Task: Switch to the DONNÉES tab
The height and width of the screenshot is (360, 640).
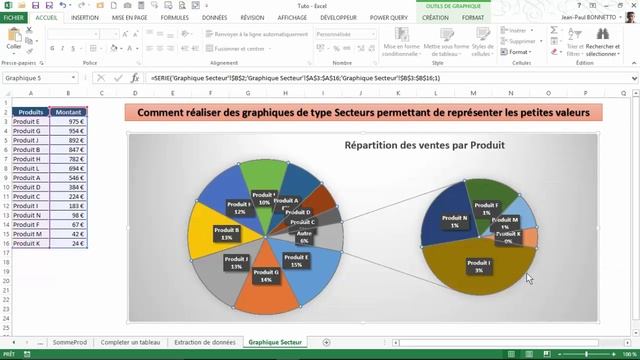Action: pos(214,18)
